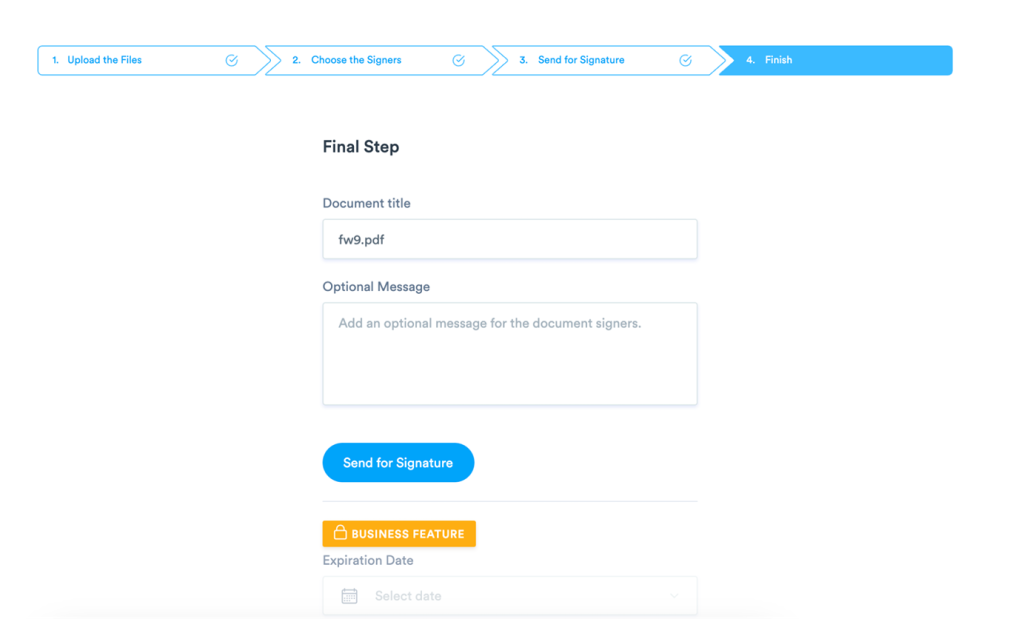Viewport: 1024px width, 619px height.
Task: Expand the Expiration Date picker
Action: [510, 595]
